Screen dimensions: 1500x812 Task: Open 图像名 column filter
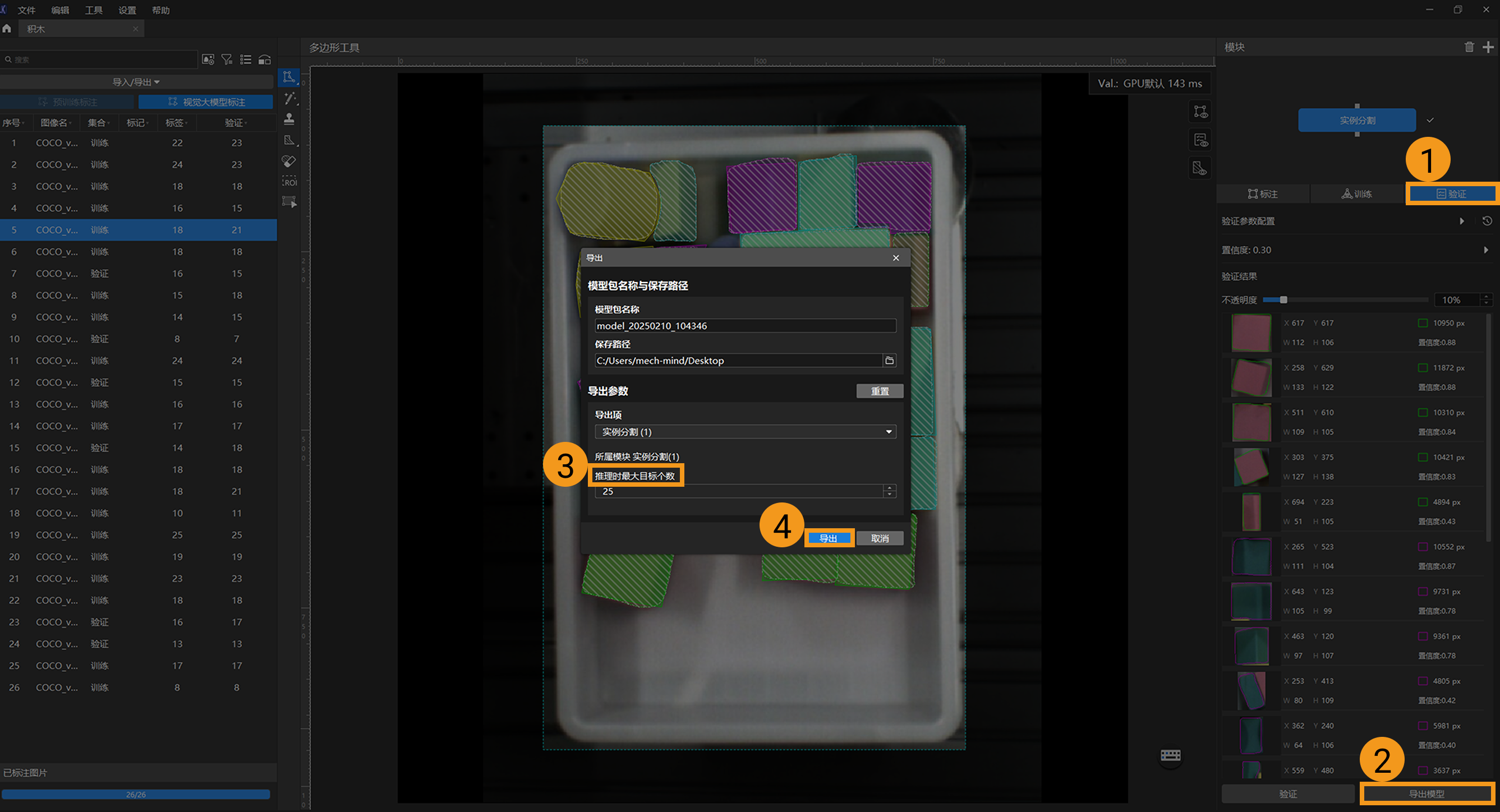(x=56, y=123)
